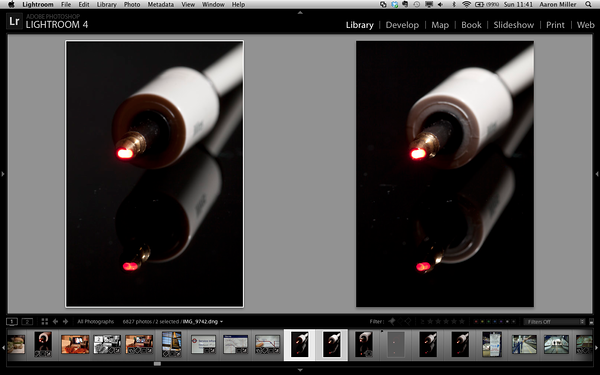Collapse the bottom filmstrip panel arrow
The height and width of the screenshot is (375, 600).
(x=300, y=370)
